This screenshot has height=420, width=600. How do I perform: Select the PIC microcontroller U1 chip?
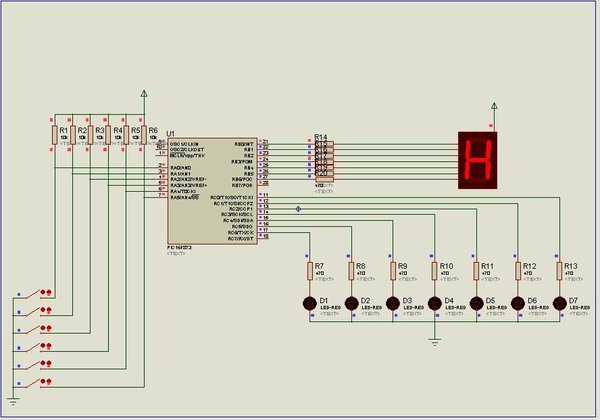tap(212, 190)
